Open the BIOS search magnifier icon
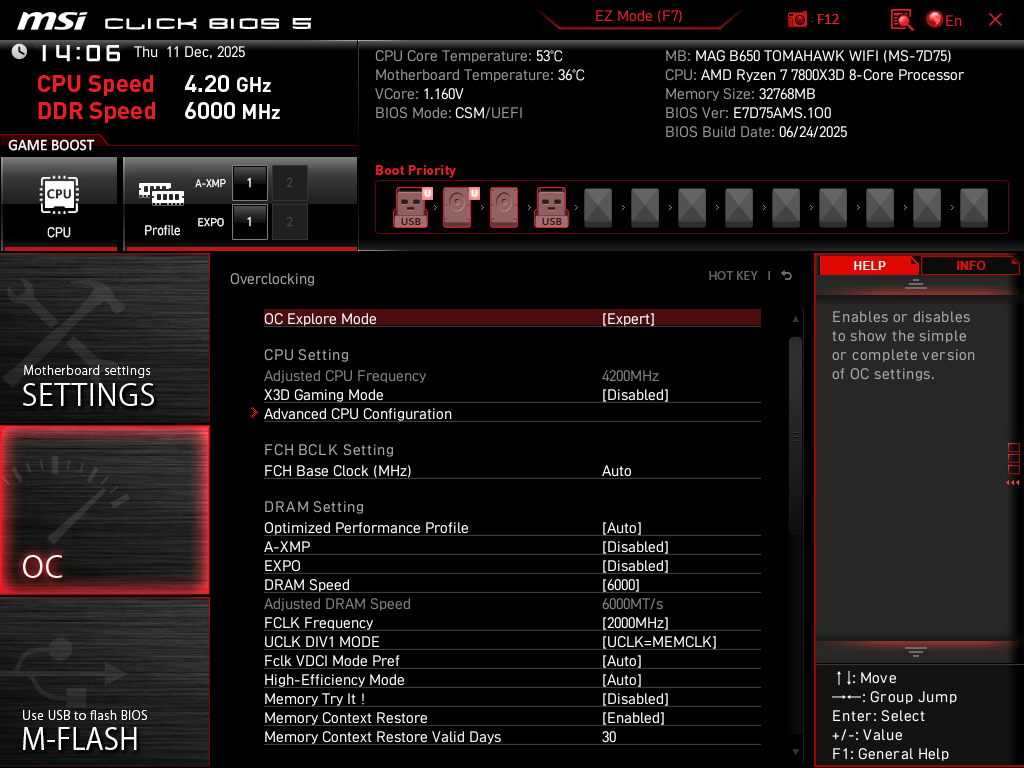 [x=902, y=20]
